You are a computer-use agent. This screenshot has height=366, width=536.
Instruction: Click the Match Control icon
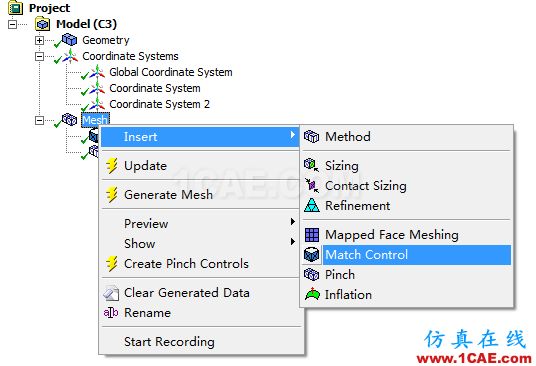pyautogui.click(x=311, y=255)
